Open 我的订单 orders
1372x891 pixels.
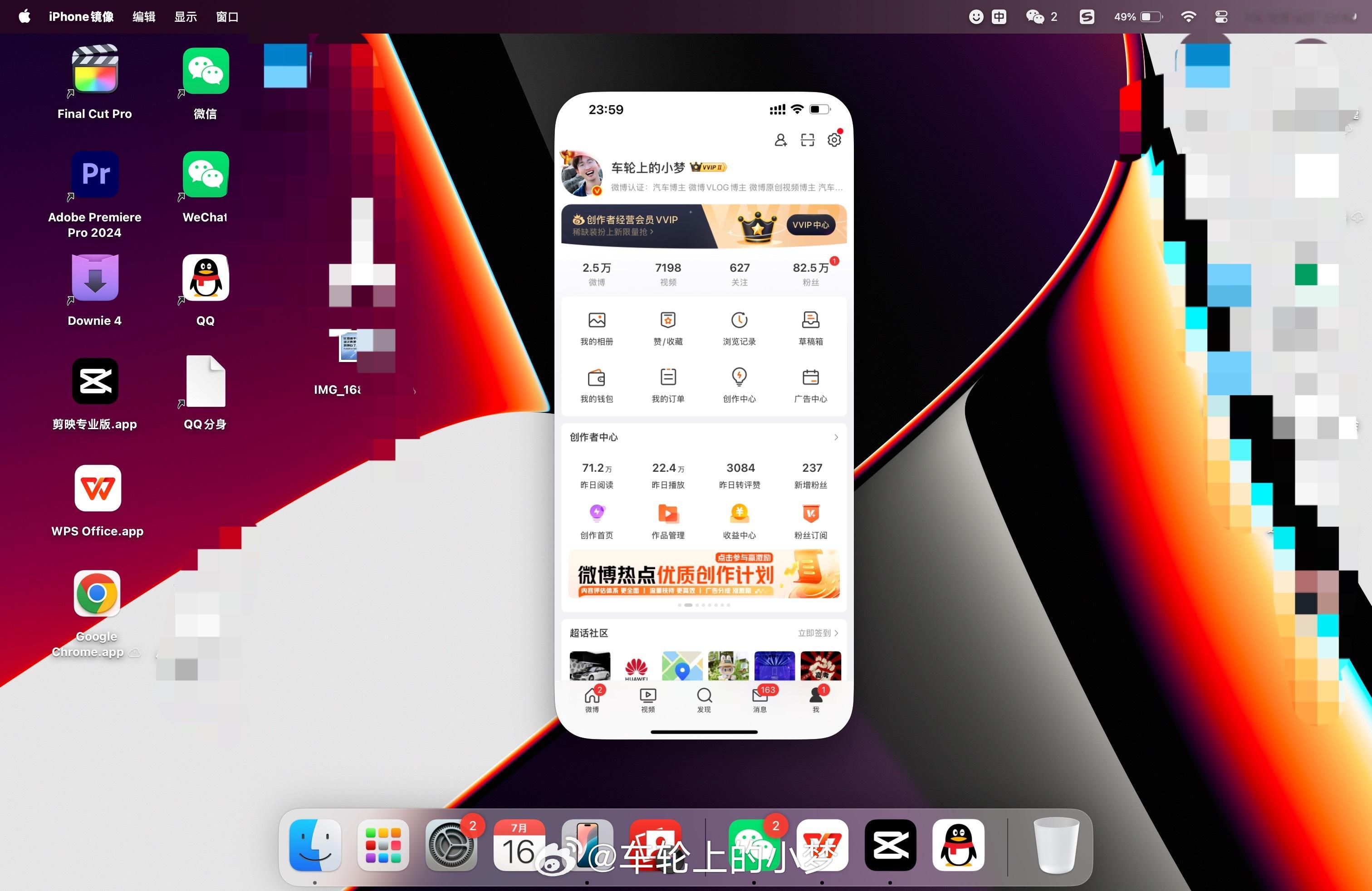[668, 386]
